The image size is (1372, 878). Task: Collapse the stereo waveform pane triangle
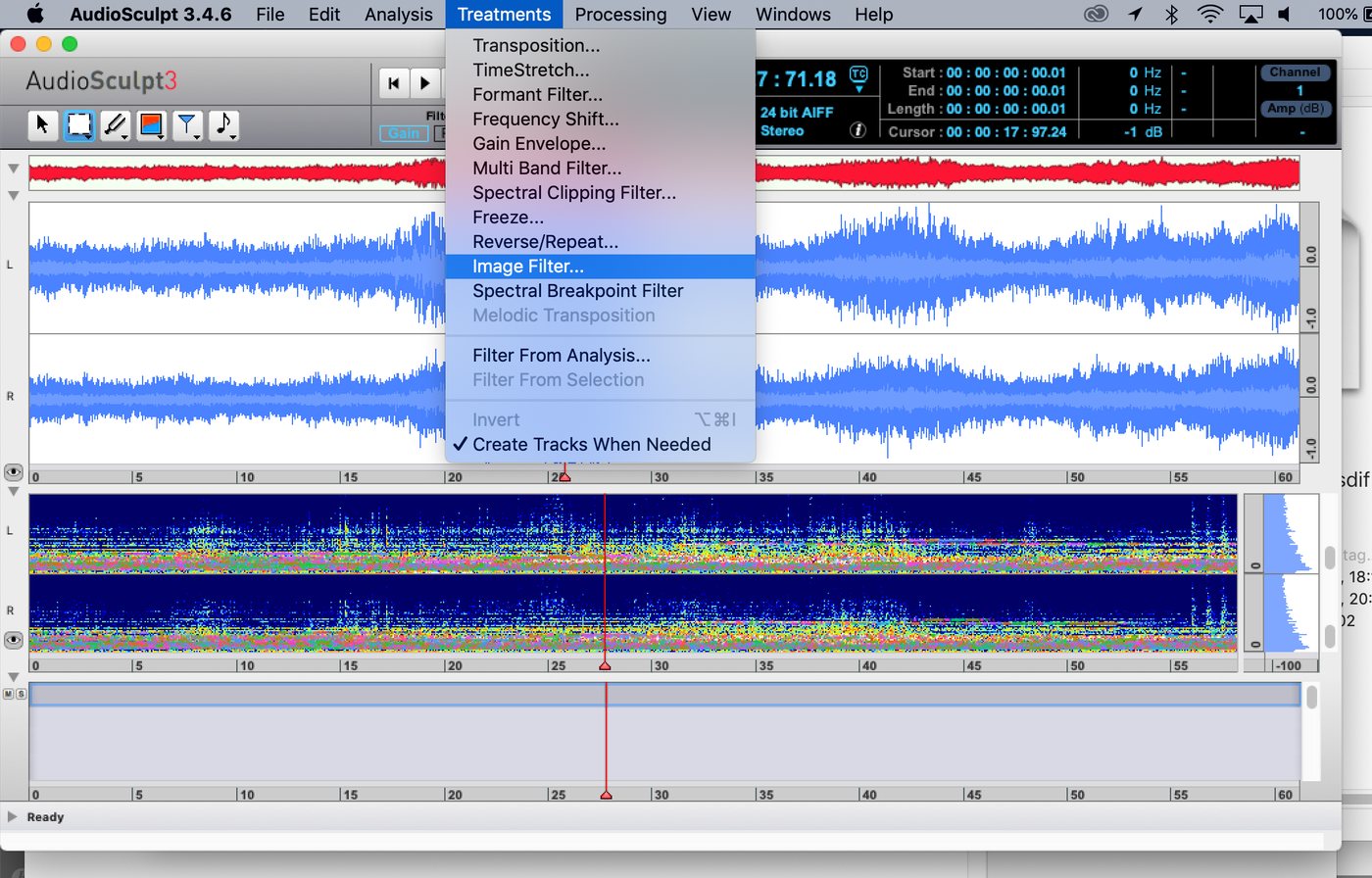click(x=14, y=196)
